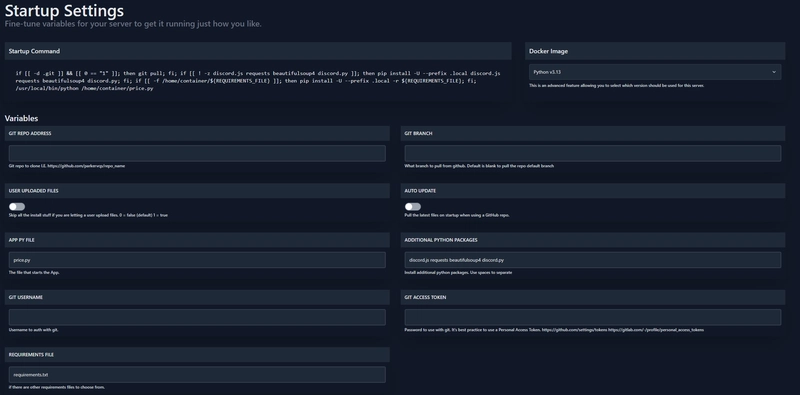
Task: Click the Additional Python Packages input field
Action: point(592,260)
